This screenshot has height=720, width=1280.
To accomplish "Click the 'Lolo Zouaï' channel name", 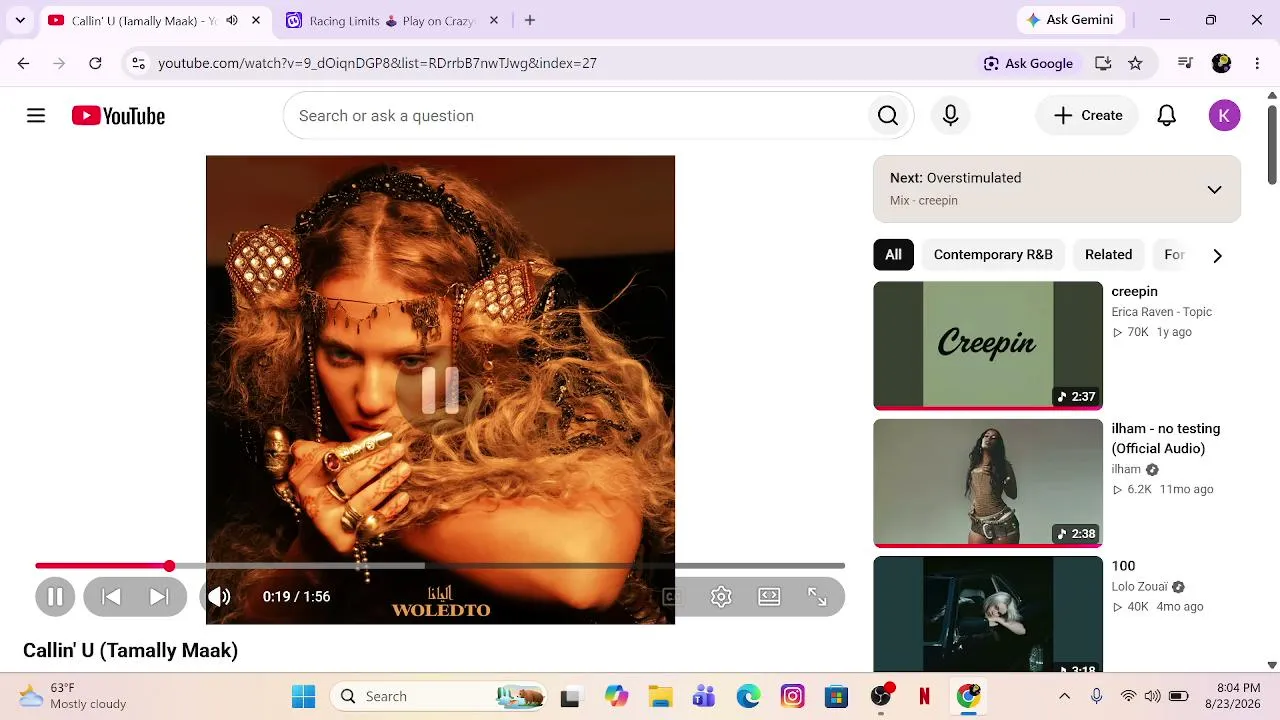I will pos(1141,587).
